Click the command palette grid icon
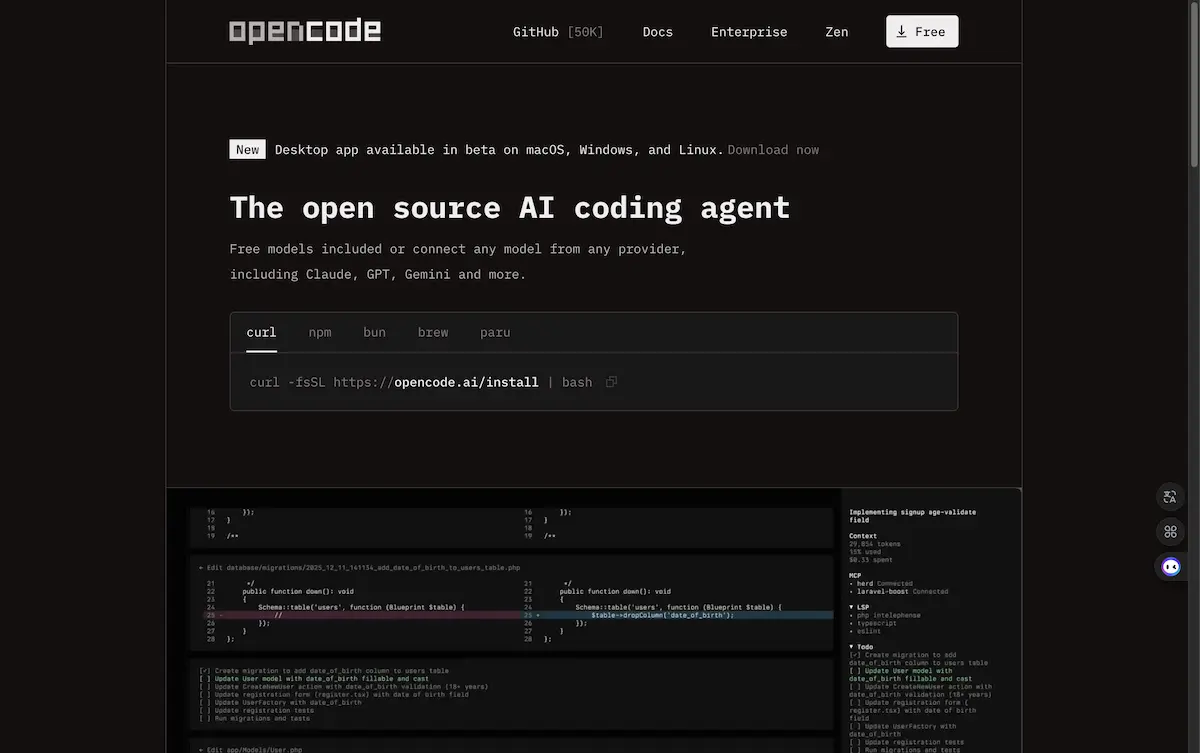 1168,530
